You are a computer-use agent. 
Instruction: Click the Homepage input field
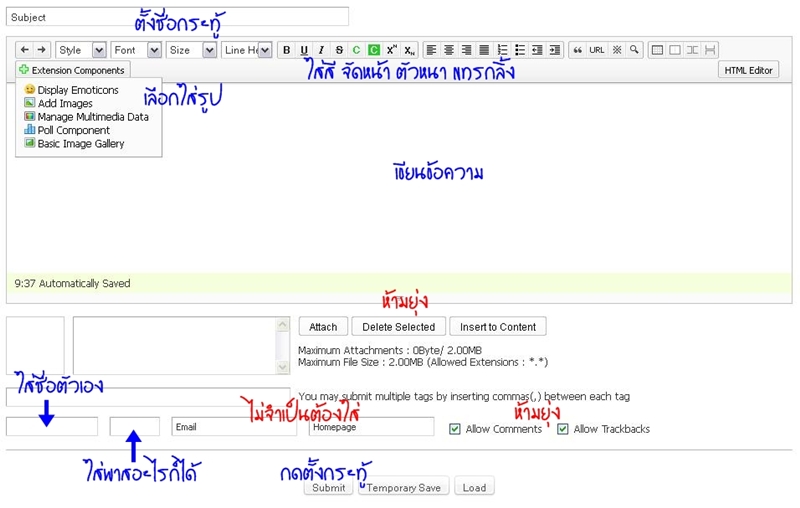coord(371,426)
